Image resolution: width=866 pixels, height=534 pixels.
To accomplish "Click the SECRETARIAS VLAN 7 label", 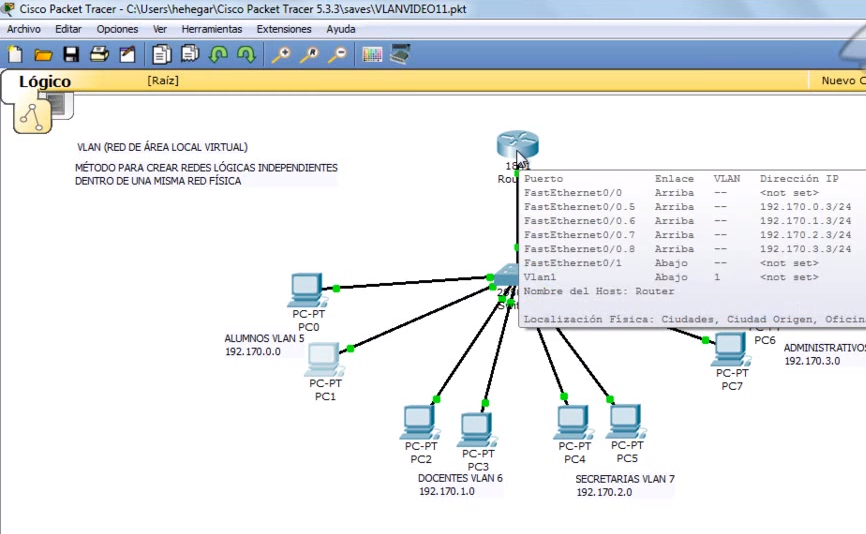I will click(x=625, y=479).
